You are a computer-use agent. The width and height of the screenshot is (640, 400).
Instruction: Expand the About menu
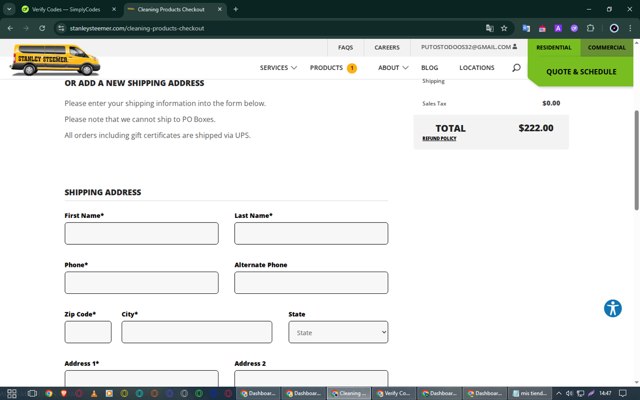tap(393, 68)
